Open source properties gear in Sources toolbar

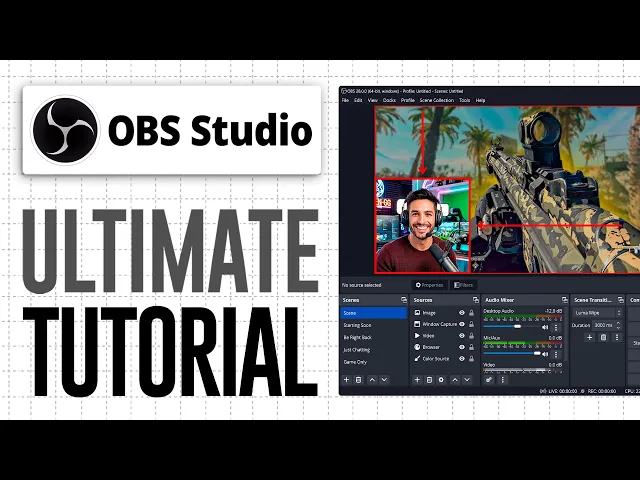click(x=441, y=380)
